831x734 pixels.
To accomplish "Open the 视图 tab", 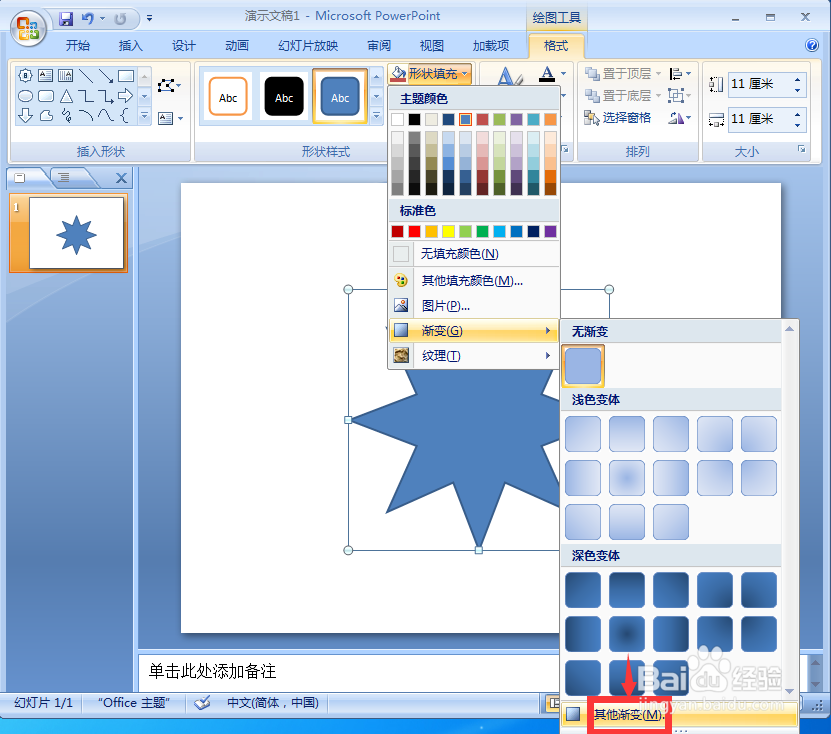I will 431,46.
